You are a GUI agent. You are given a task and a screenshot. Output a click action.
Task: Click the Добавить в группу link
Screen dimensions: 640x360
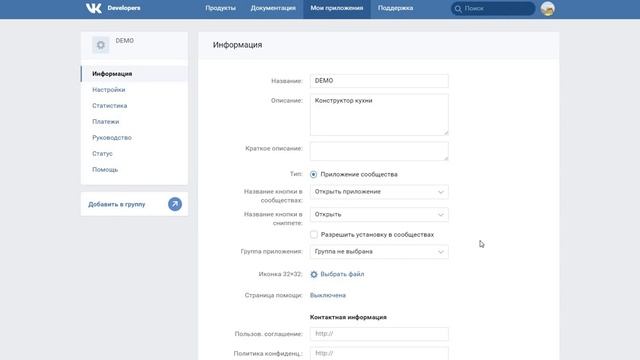pos(117,204)
